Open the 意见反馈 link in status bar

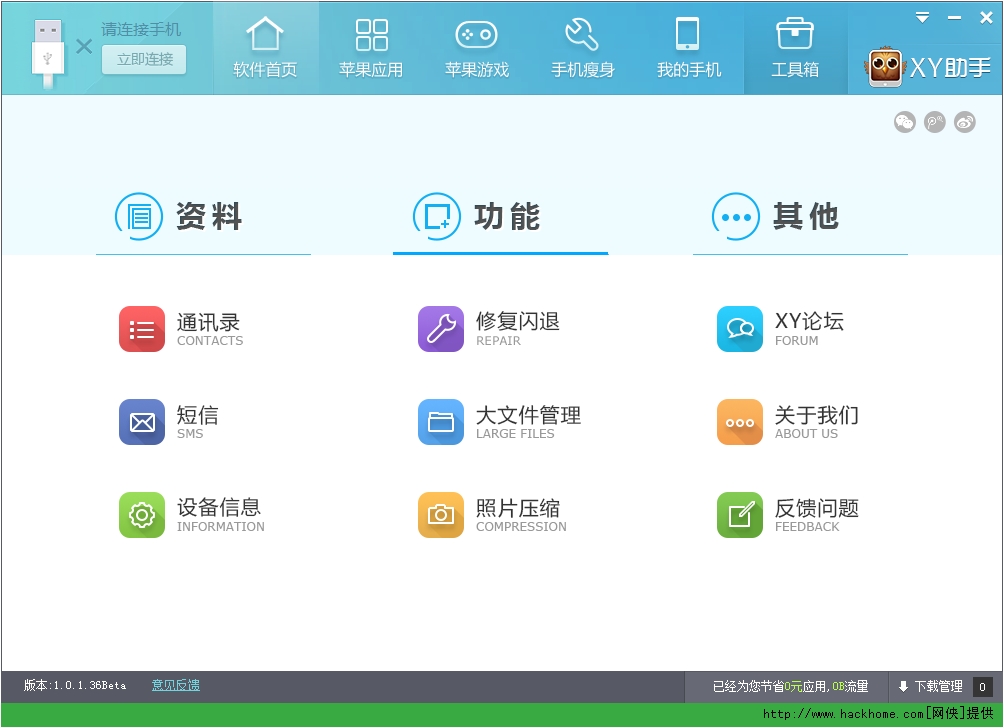click(x=175, y=685)
